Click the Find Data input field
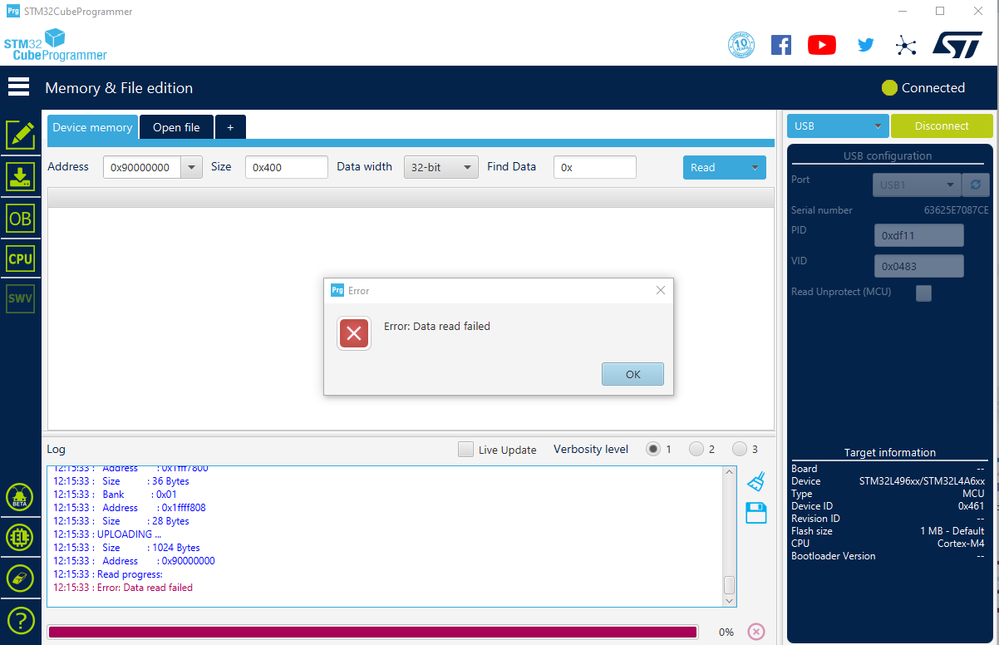 tap(595, 168)
